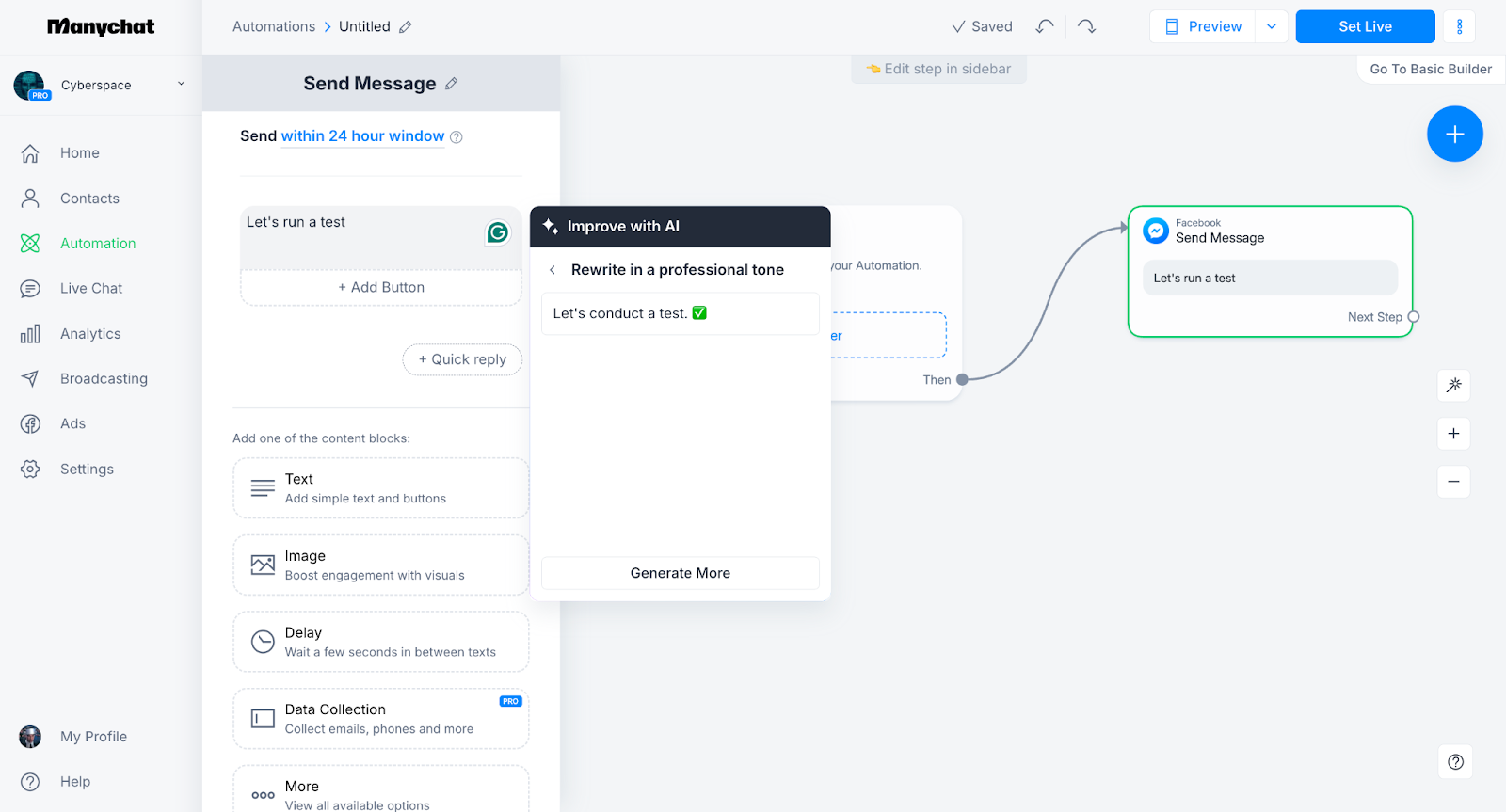This screenshot has width=1506, height=812.
Task: Click the blue plus add-step button
Action: pos(1454,134)
